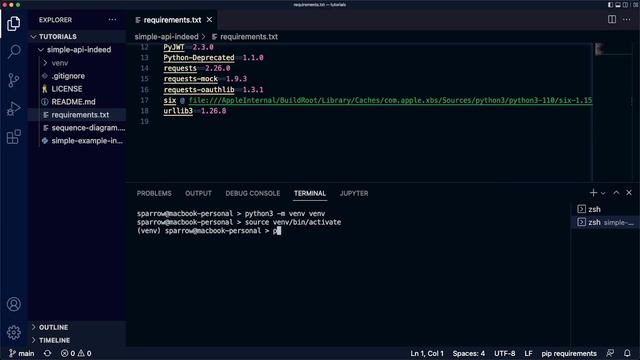
Task: Select the TERMINAL panel tab
Action: [310, 193]
